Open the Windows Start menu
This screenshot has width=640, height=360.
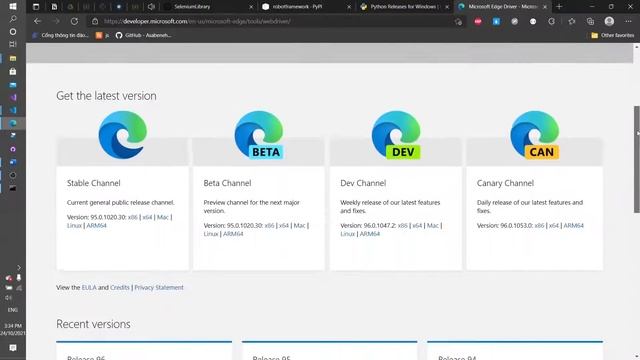[x=13, y=6]
